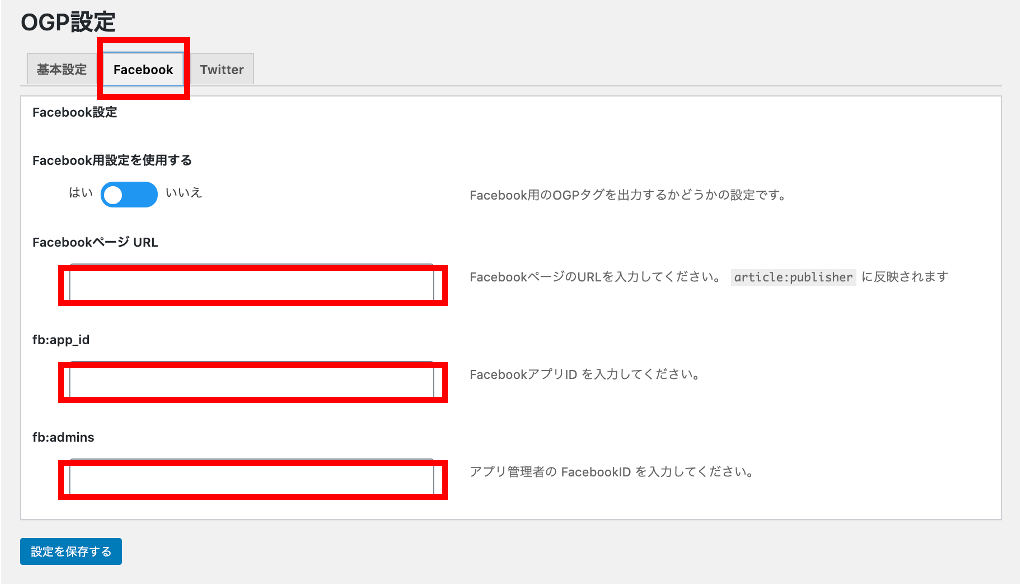Open the 基本設定 tab
This screenshot has width=1020, height=584.
pyautogui.click(x=62, y=69)
